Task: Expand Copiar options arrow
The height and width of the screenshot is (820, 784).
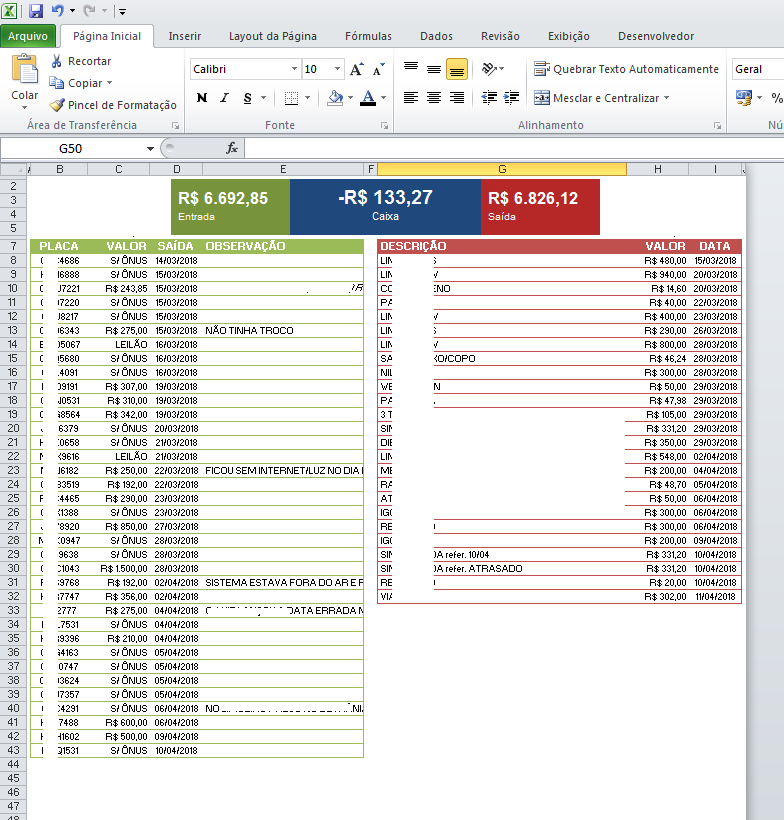Action: 109,83
